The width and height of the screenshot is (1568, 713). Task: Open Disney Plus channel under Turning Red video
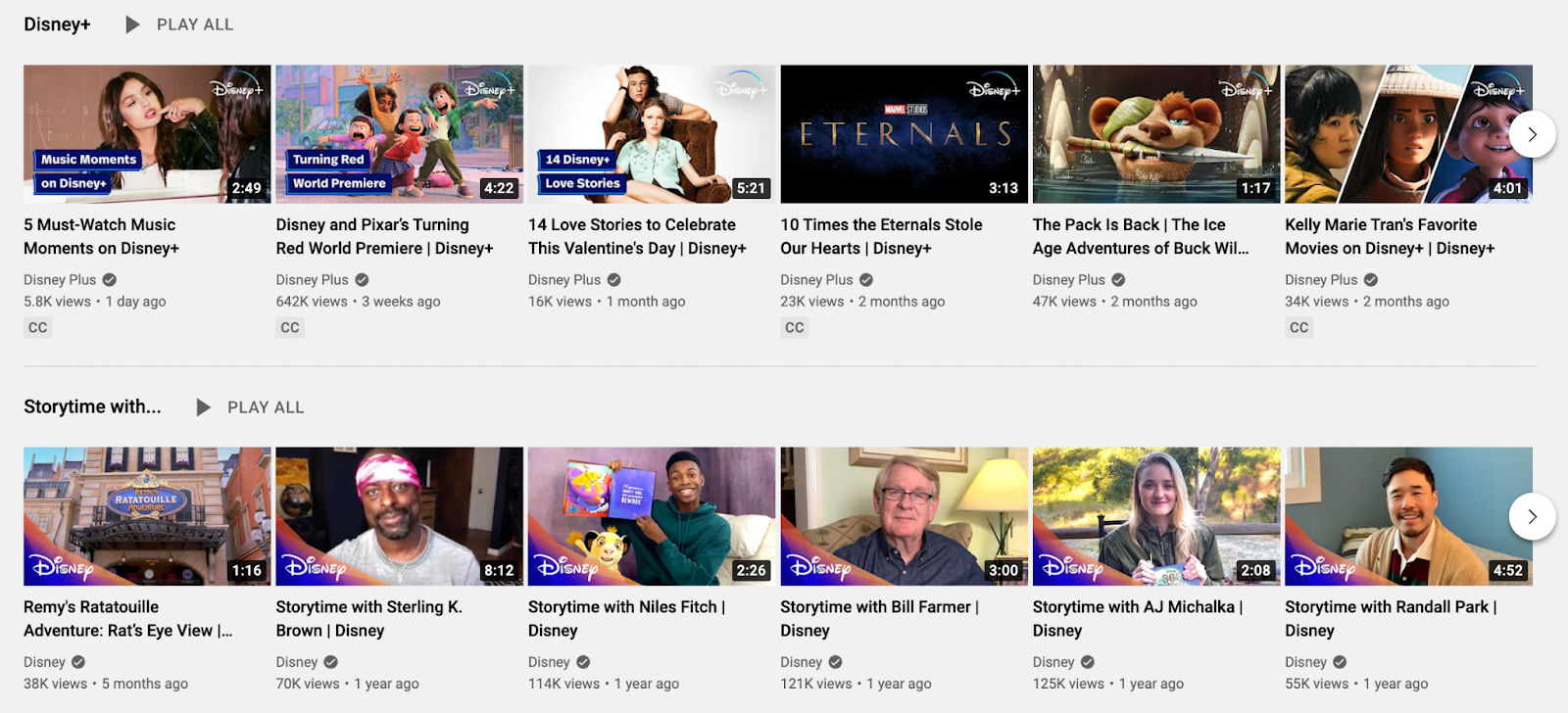coord(312,280)
